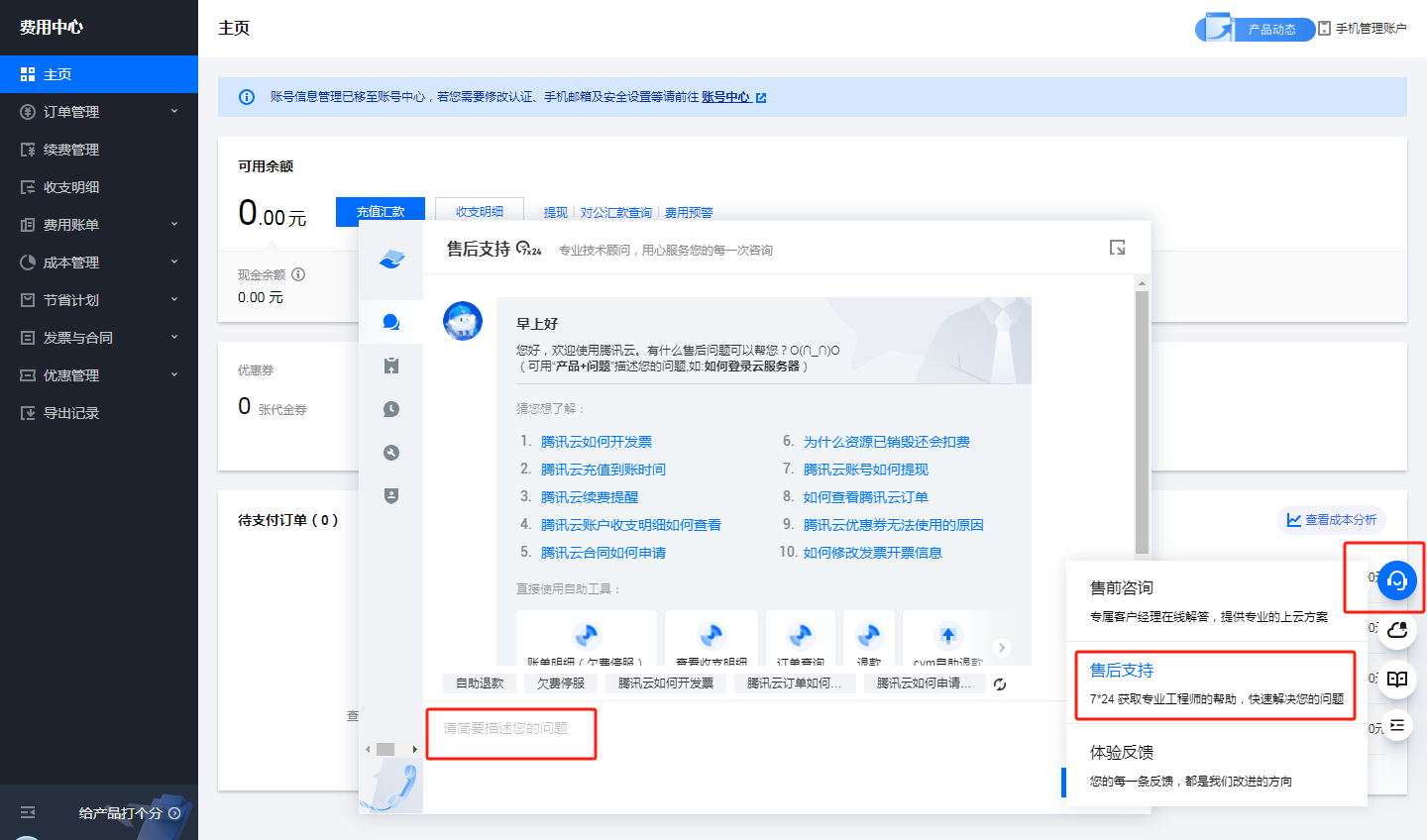Open FAQ link 如何修改发票开票信息
The width and height of the screenshot is (1427, 840).
pos(873,553)
